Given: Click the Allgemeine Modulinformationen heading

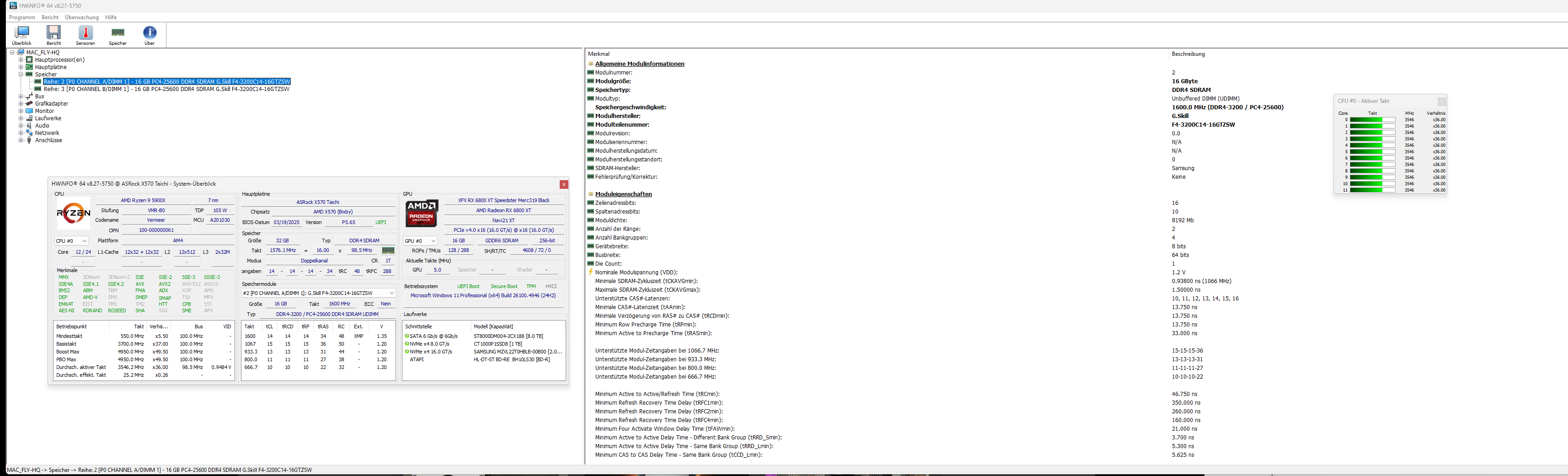Looking at the screenshot, I should (640, 64).
